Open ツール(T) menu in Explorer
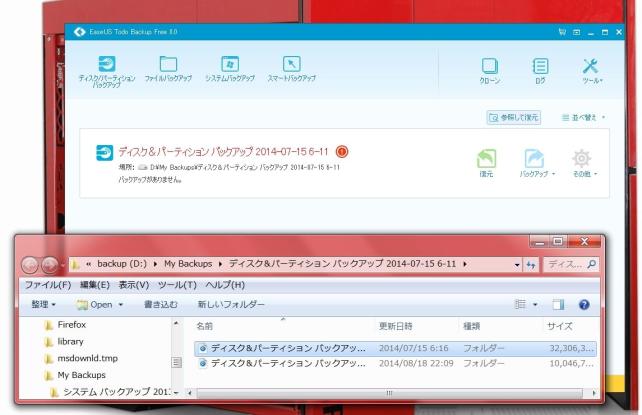 tap(177, 285)
